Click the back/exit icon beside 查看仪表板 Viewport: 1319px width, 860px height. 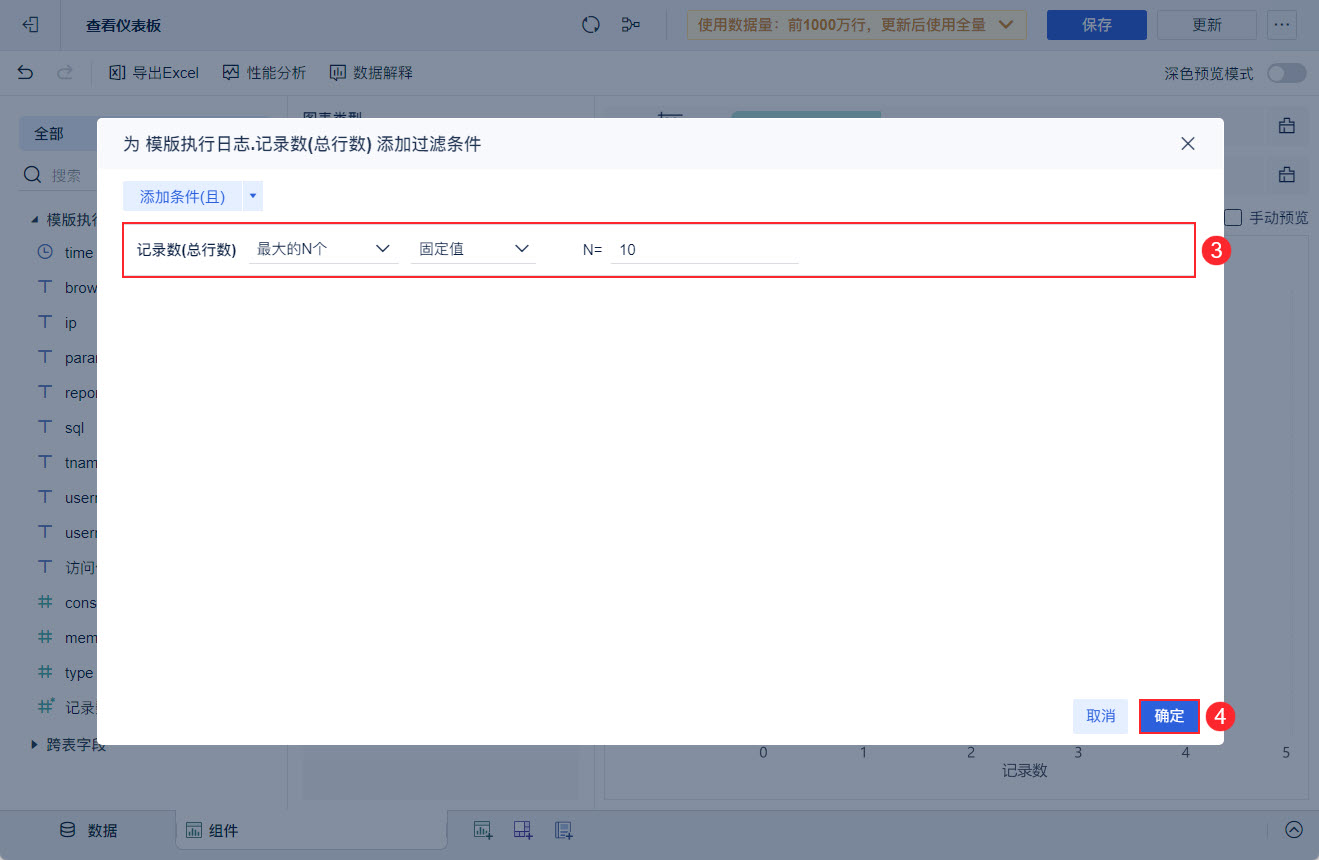tap(31, 25)
